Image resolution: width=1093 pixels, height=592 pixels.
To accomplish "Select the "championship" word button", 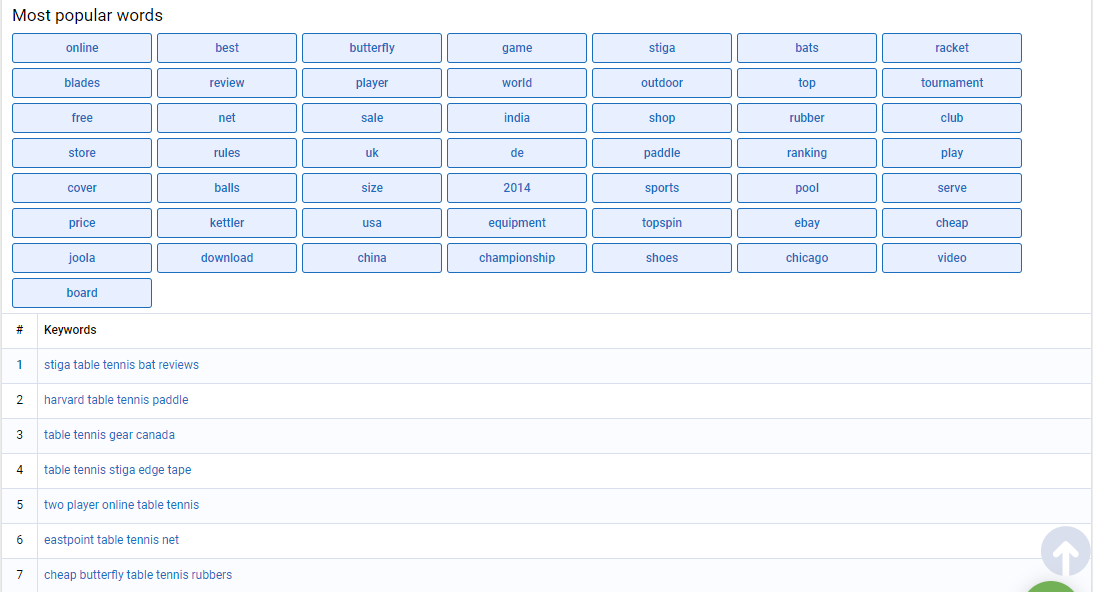I will click(x=517, y=258).
